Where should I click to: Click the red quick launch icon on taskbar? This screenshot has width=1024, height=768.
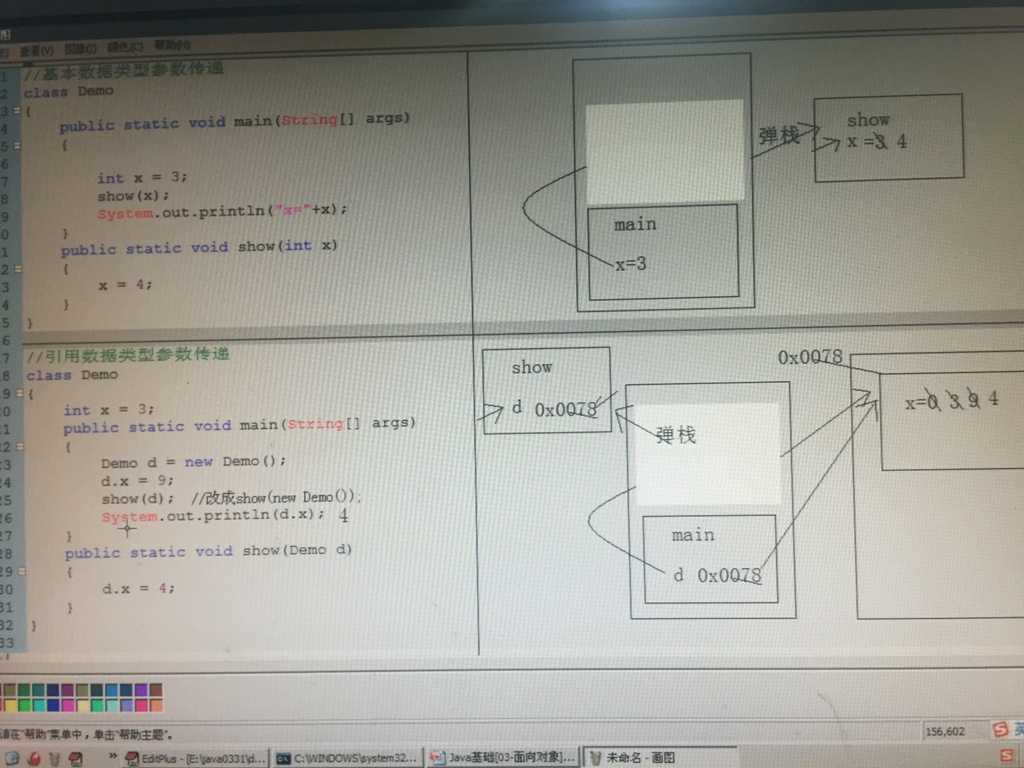(x=34, y=759)
